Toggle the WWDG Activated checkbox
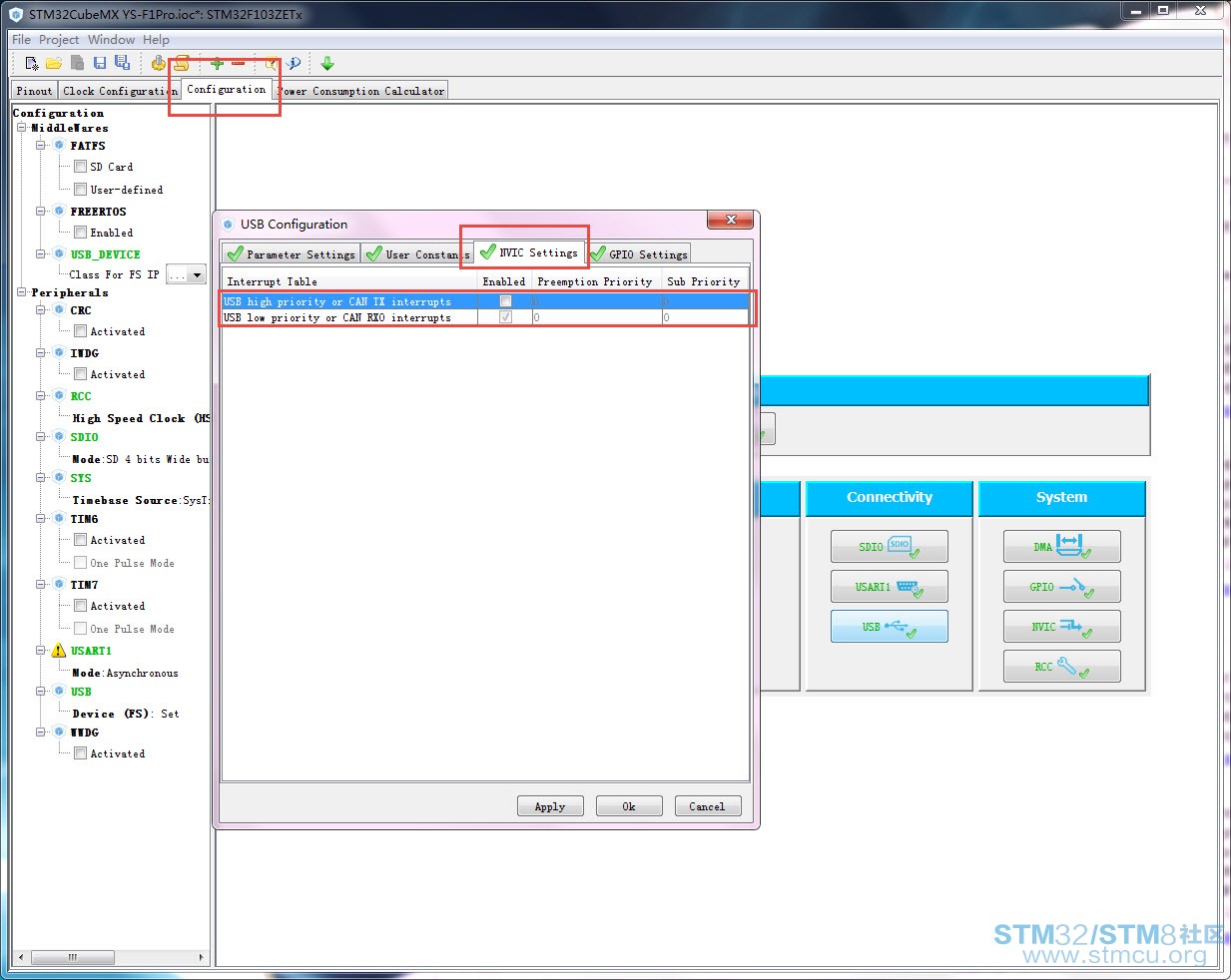The image size is (1231, 980). 81,753
